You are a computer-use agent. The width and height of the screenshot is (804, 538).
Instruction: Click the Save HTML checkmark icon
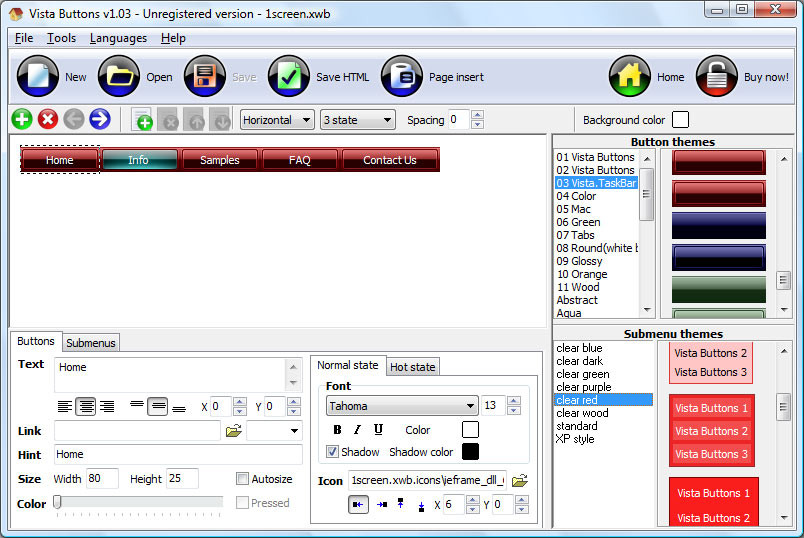[289, 76]
